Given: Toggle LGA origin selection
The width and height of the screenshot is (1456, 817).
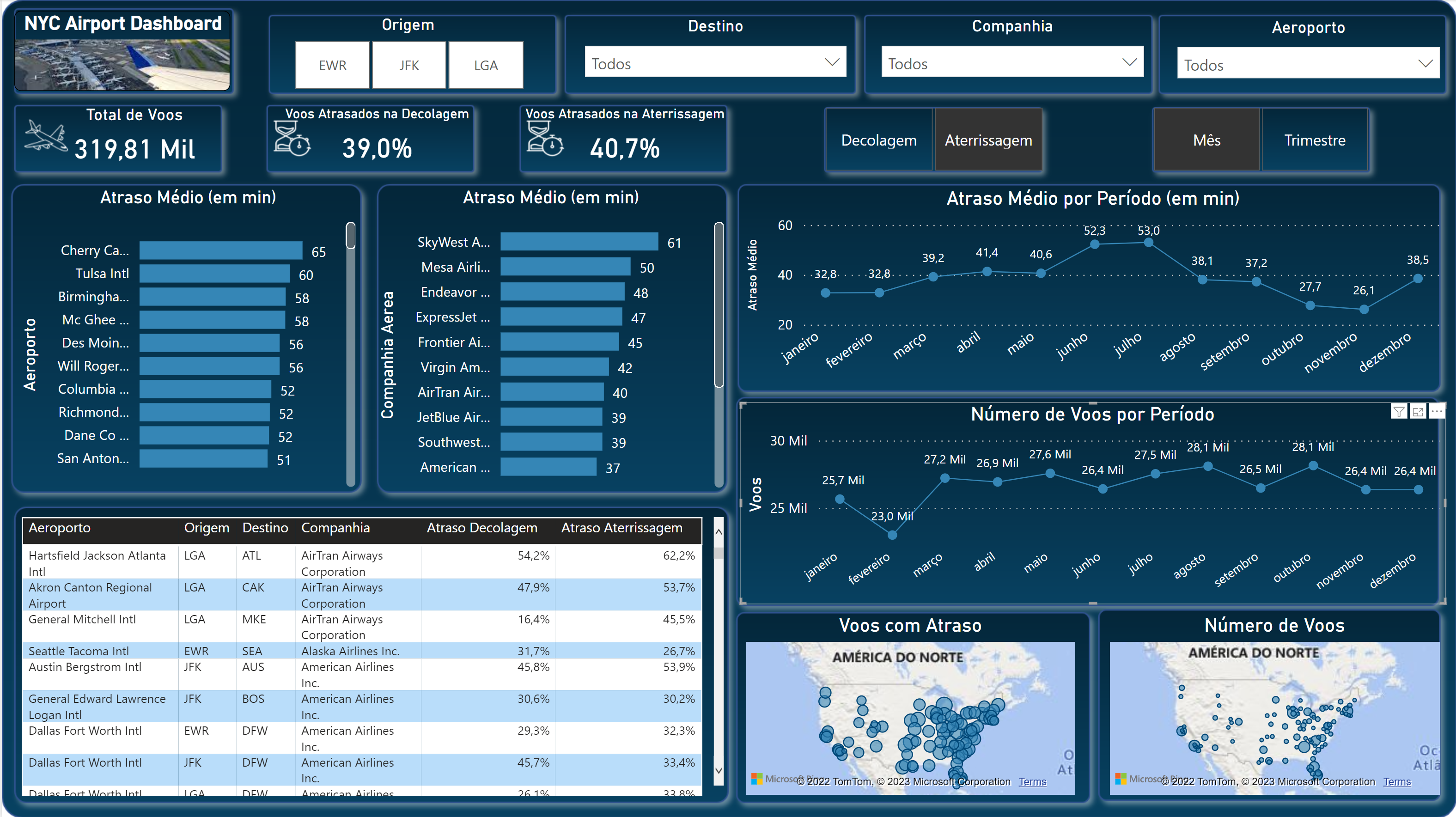Looking at the screenshot, I should [486, 65].
